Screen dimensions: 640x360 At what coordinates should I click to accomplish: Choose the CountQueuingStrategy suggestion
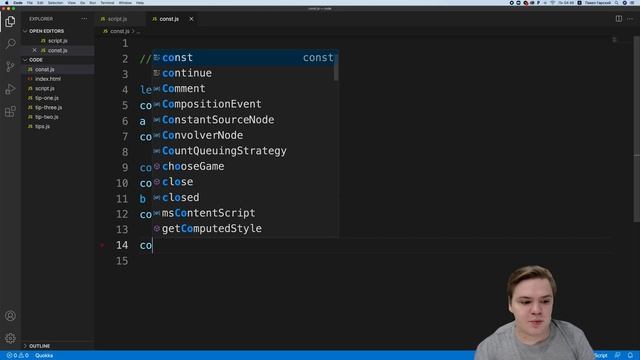[x=243, y=151]
